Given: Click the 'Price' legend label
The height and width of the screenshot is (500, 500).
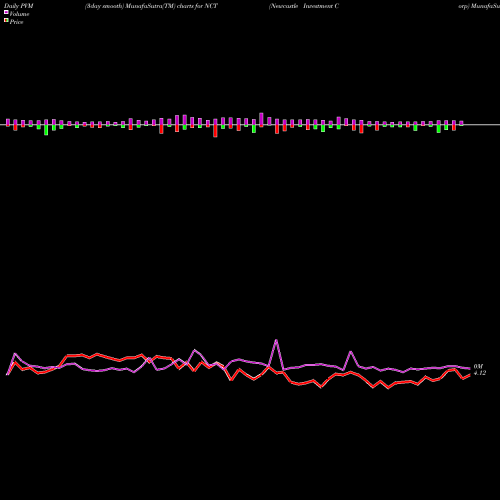Looking at the screenshot, I should (16, 22).
